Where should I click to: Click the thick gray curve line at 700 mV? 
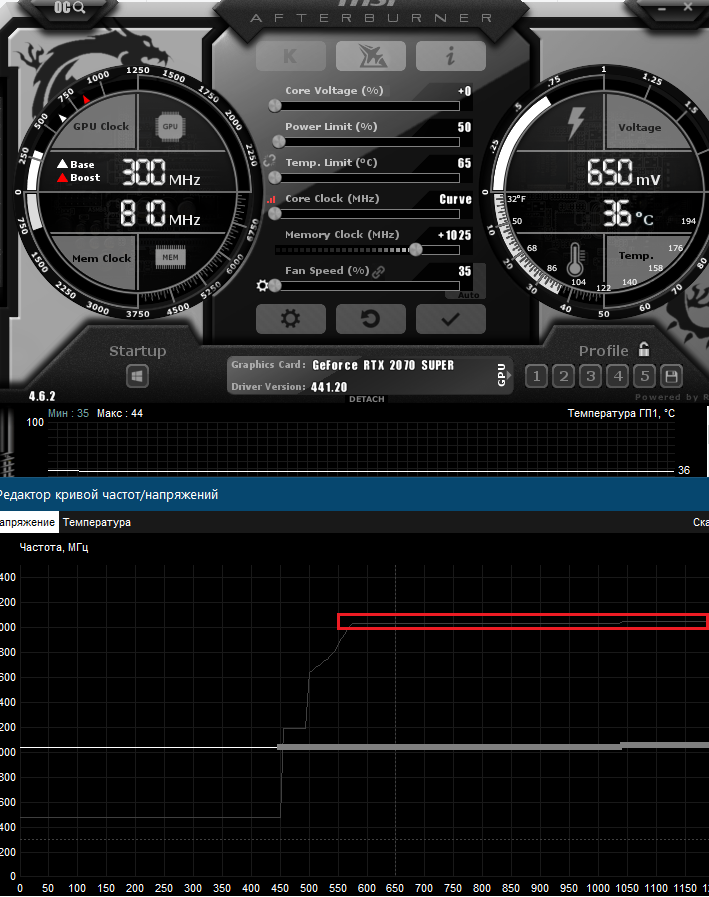(x=423, y=747)
